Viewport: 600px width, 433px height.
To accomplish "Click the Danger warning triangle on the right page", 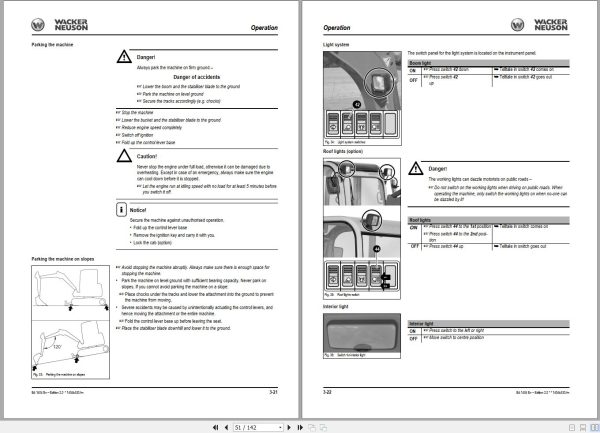I will click(x=416, y=168).
